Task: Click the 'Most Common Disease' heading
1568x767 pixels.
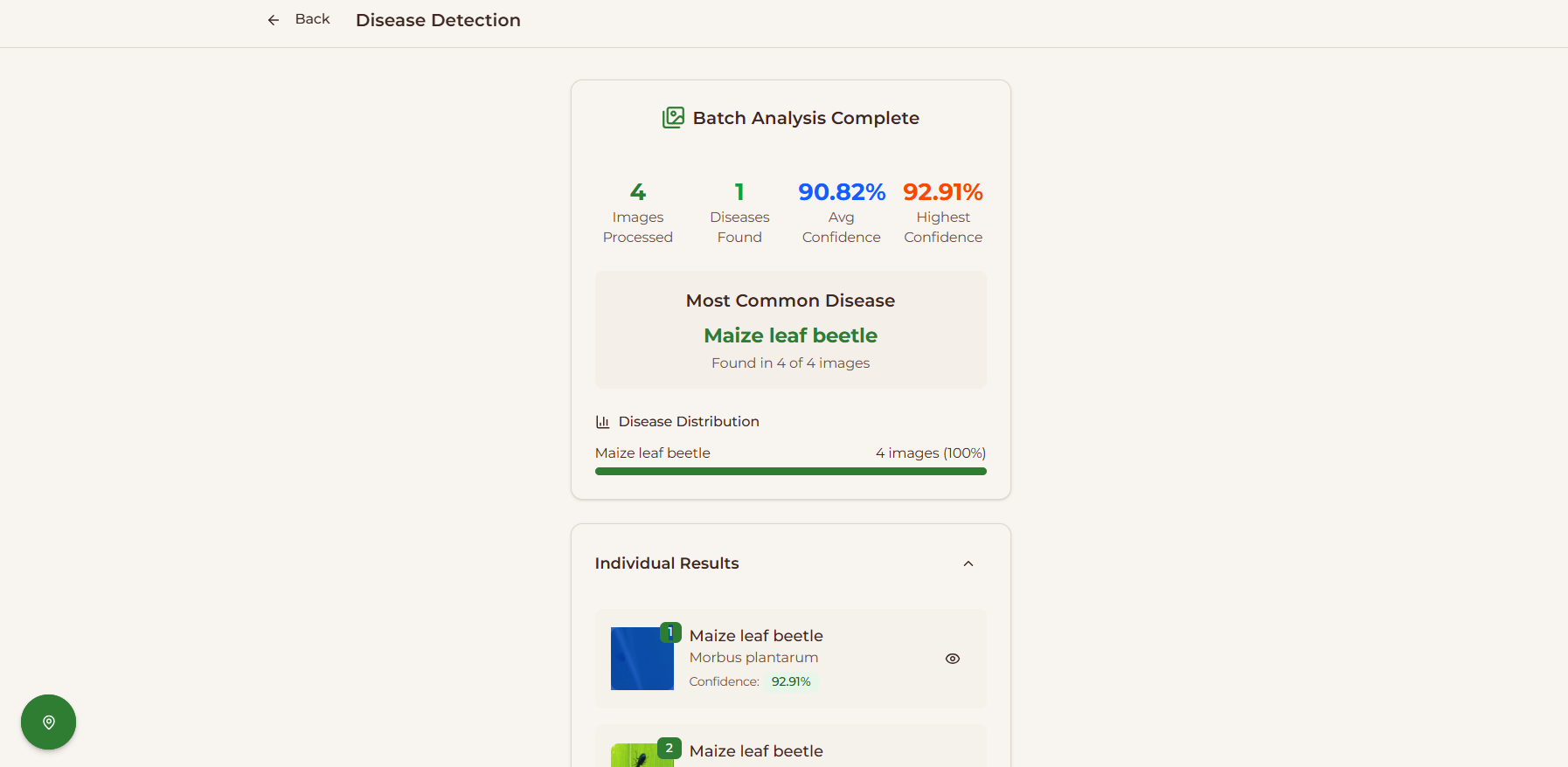Action: pyautogui.click(x=791, y=301)
